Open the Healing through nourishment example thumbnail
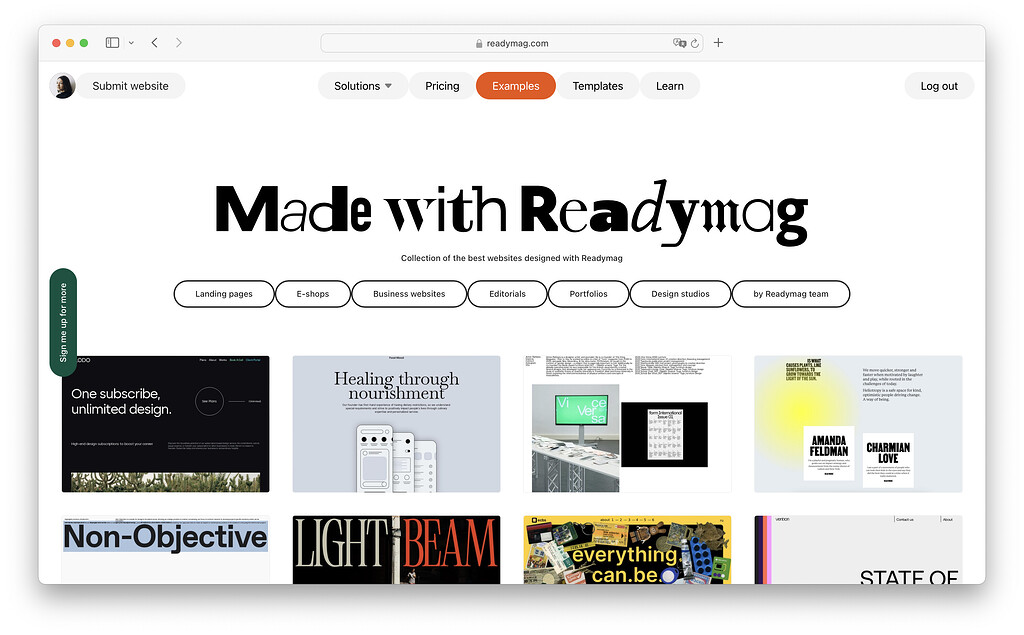The width and height of the screenshot is (1024, 635). point(396,423)
